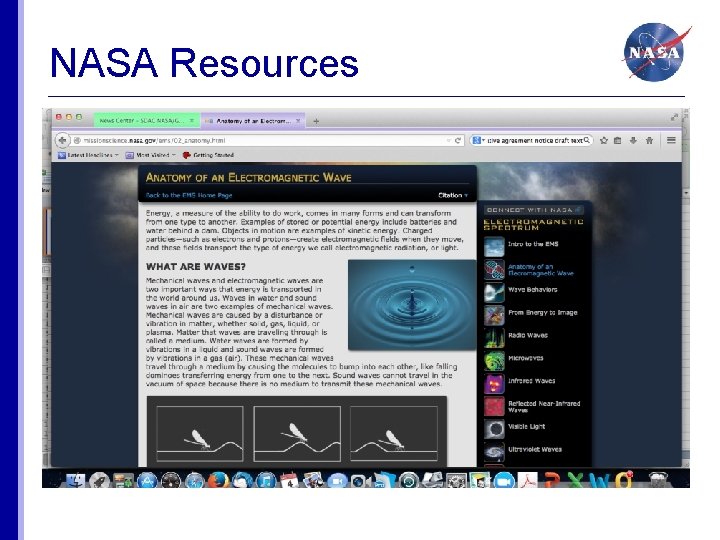The height and width of the screenshot is (540, 720).
Task: Click the What Are Waves? heading
Action: [x=196, y=267]
